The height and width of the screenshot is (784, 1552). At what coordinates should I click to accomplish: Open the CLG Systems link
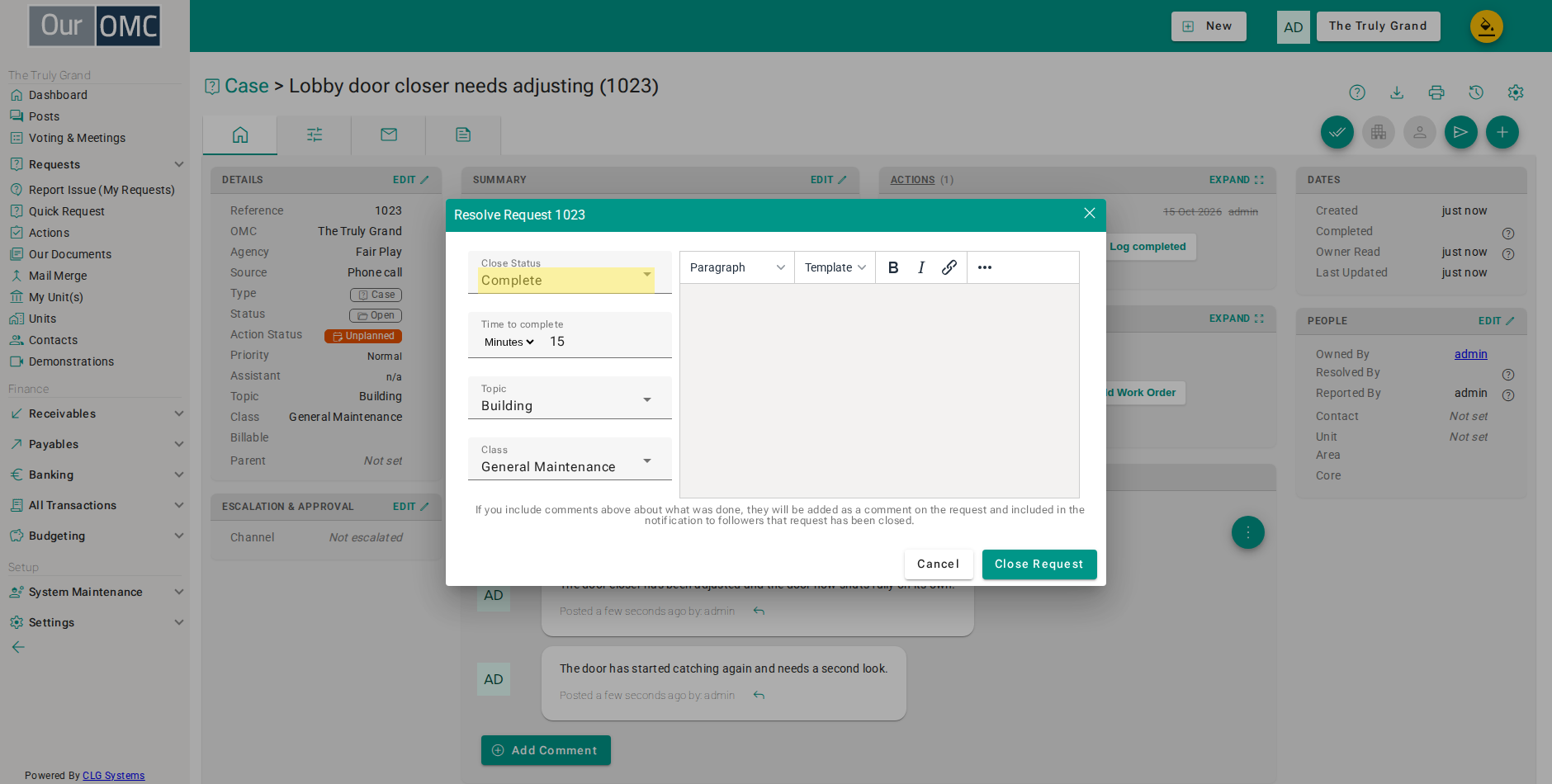(x=114, y=776)
